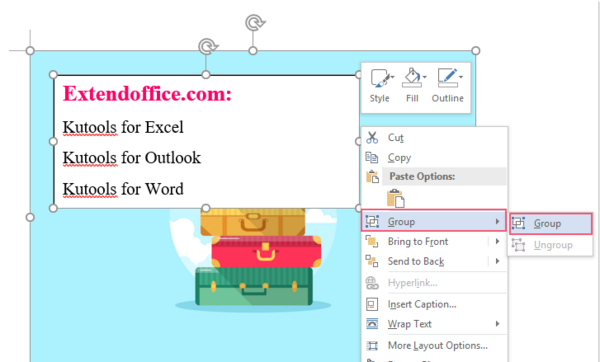Click the Wrap Text icon

click(372, 324)
